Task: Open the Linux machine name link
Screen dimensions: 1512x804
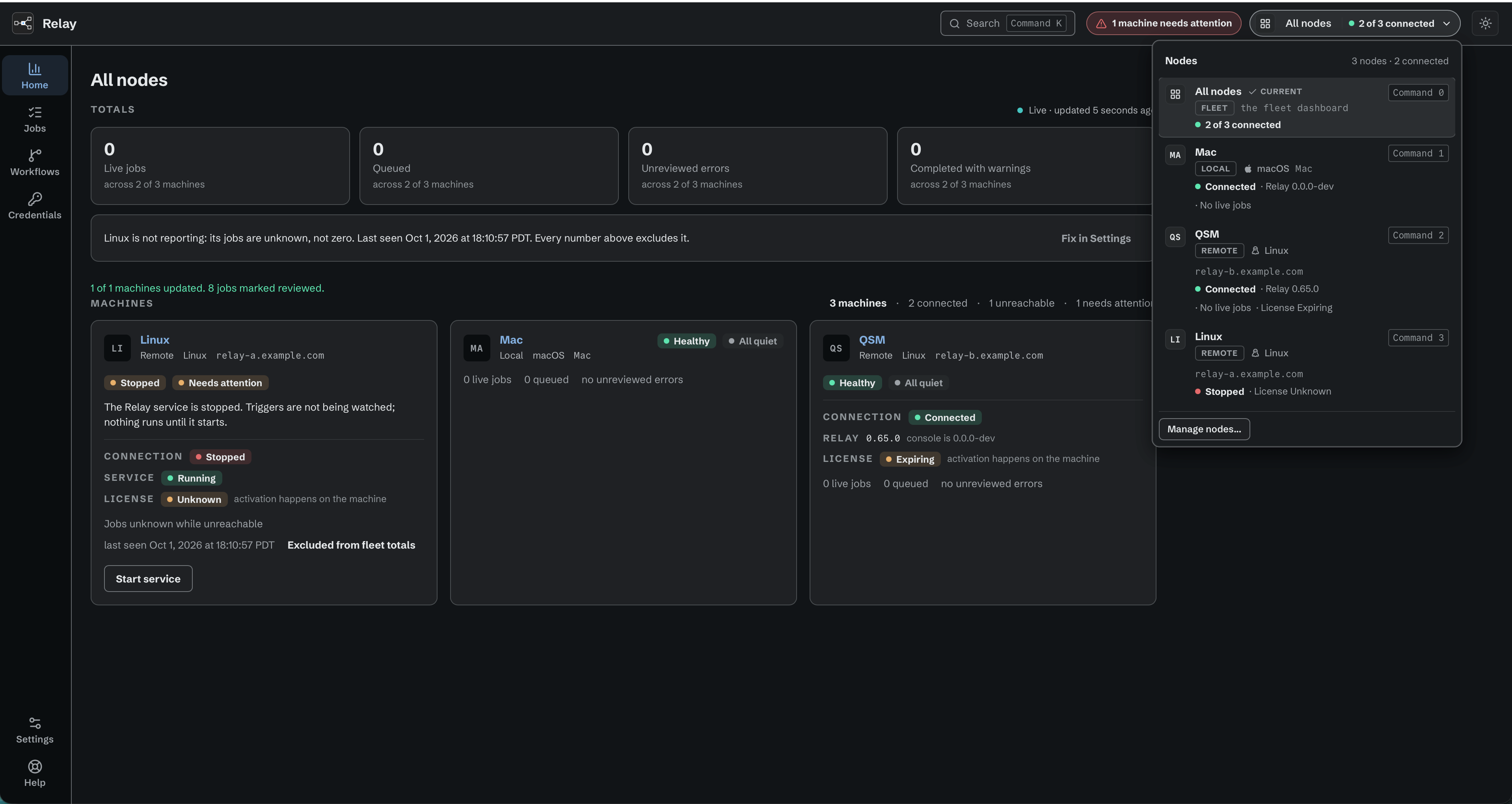Action: tap(155, 340)
